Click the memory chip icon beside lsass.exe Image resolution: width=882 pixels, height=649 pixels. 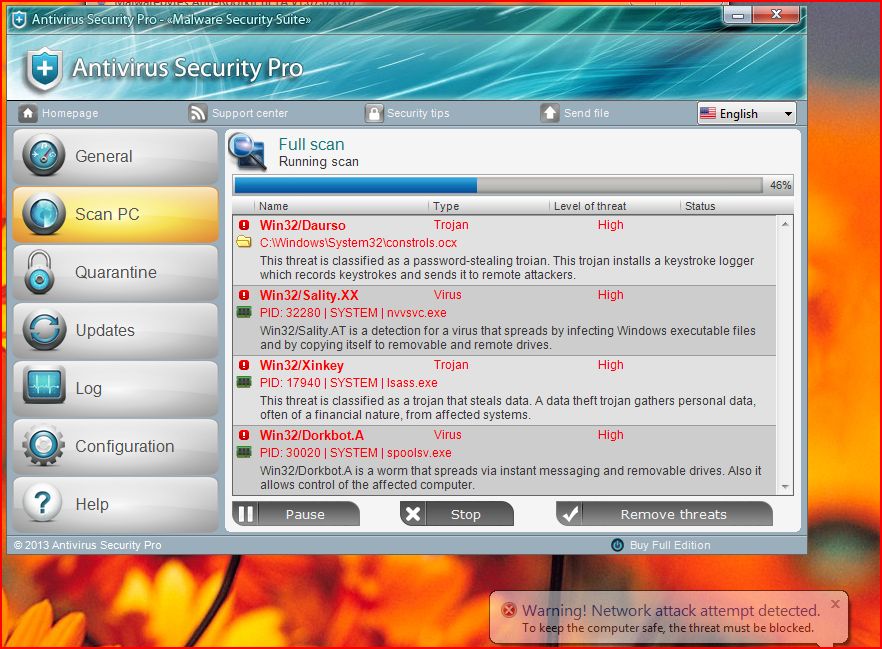[x=244, y=382]
